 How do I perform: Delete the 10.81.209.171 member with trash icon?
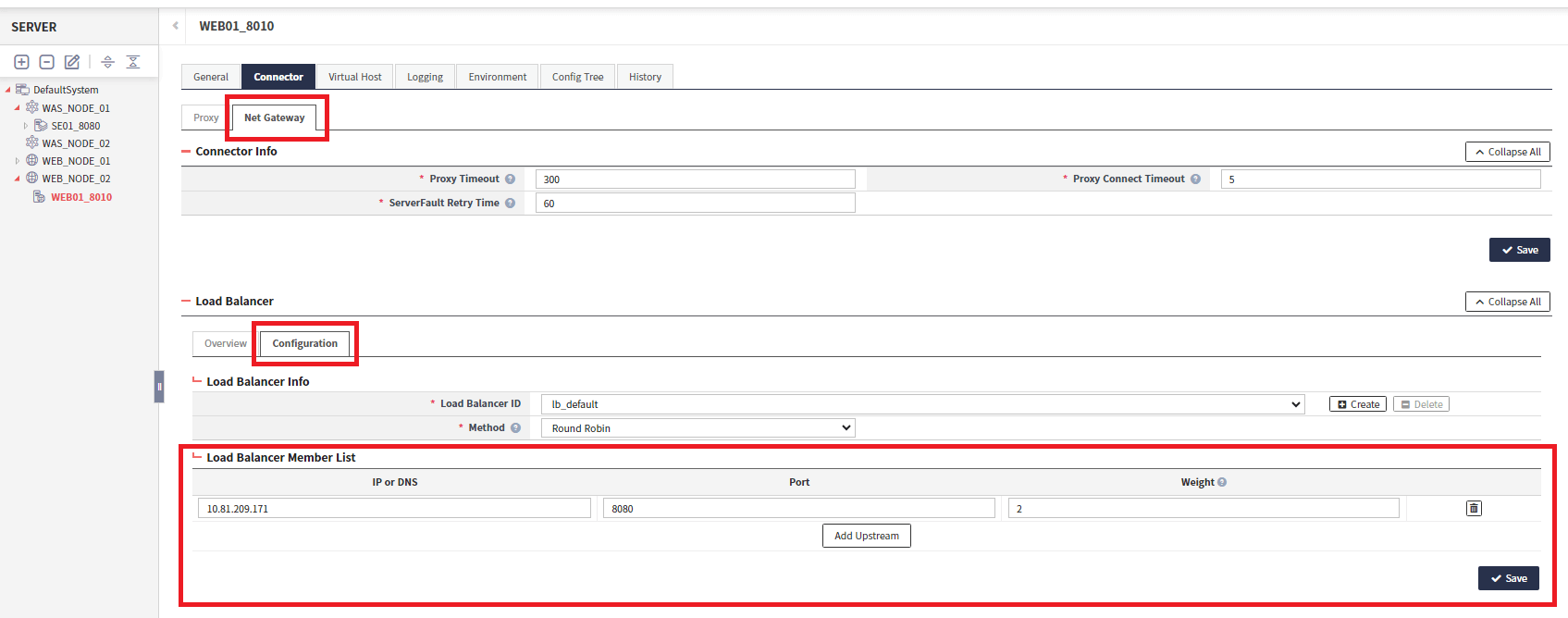1474,508
